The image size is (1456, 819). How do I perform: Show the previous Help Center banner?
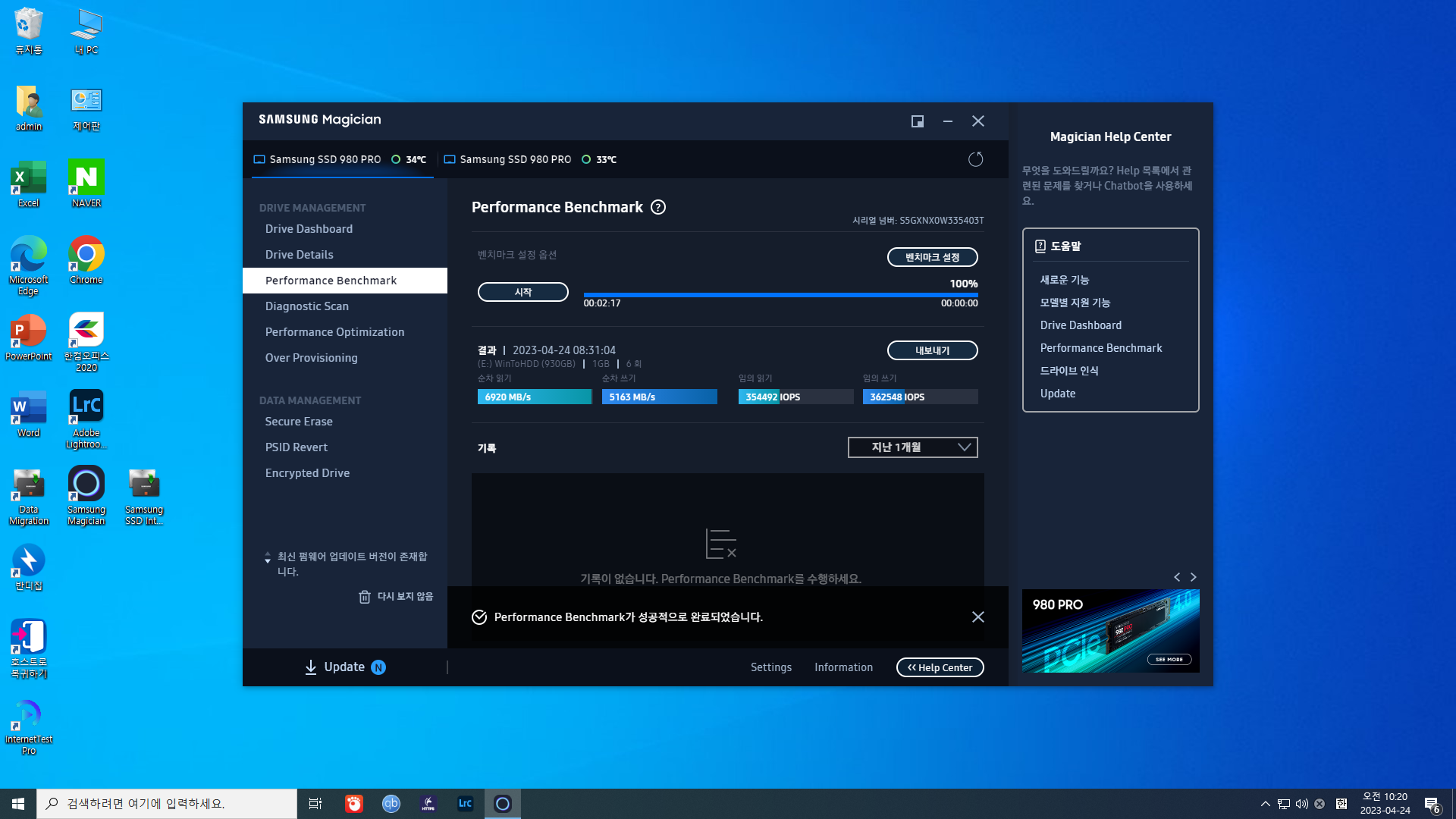click(x=1177, y=577)
